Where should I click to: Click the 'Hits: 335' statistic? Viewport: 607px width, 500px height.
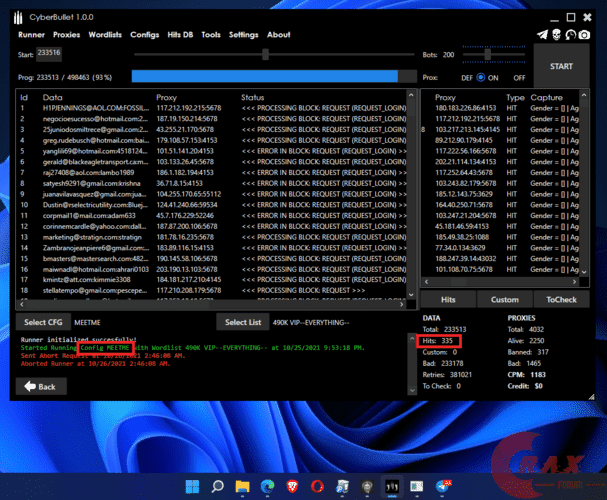point(437,341)
